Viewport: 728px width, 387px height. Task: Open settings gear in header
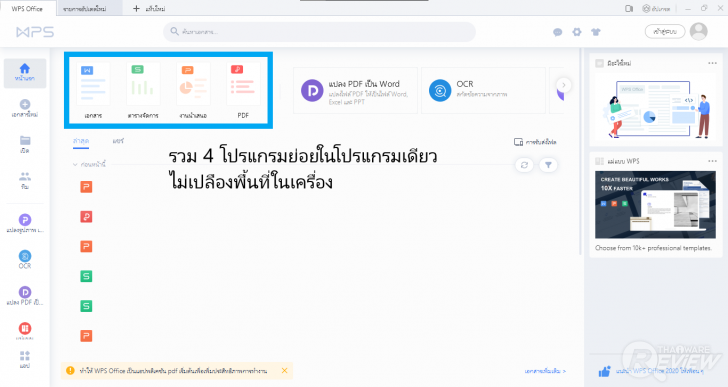pos(577,32)
